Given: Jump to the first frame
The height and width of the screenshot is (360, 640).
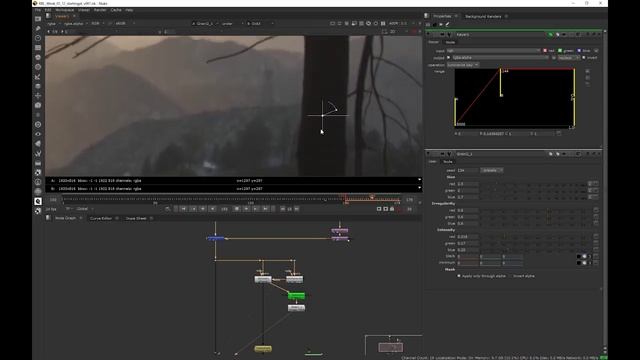Looking at the screenshot, I should pyautogui.click(x=183, y=209).
